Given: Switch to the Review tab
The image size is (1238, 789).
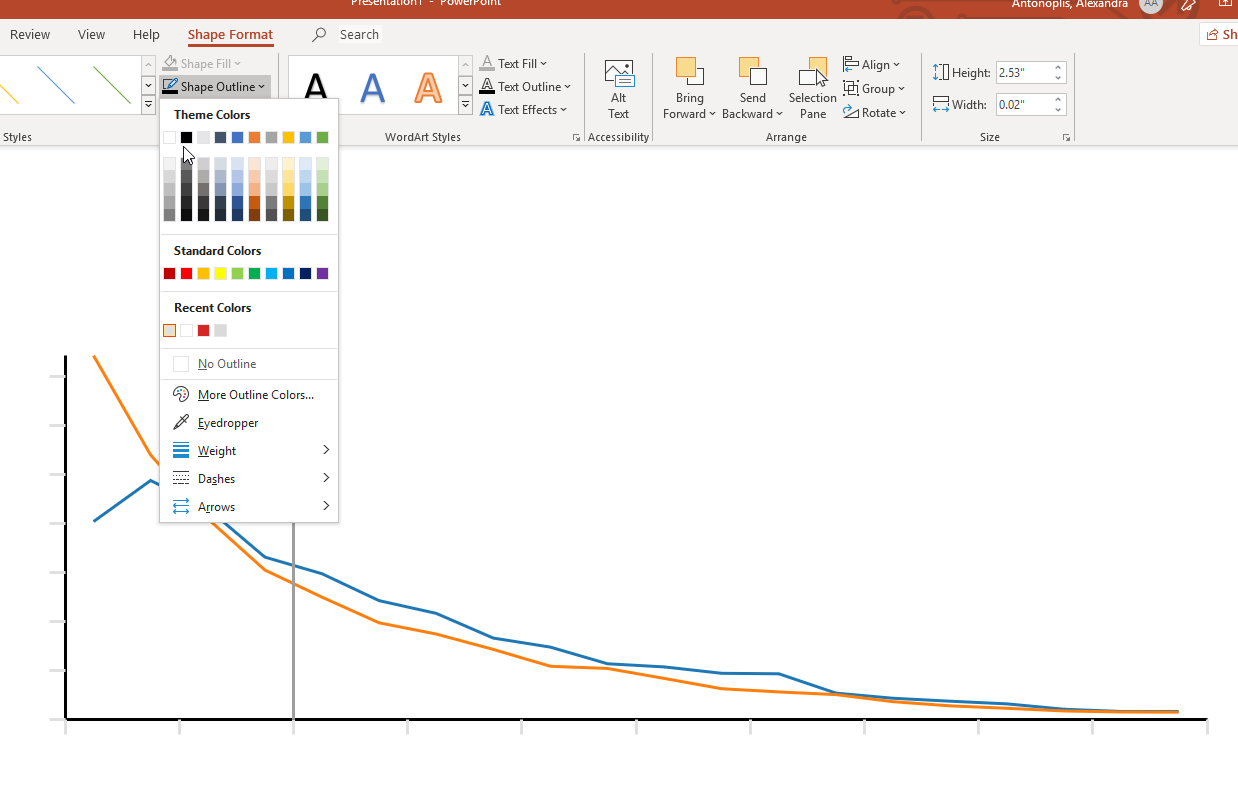Looking at the screenshot, I should [30, 35].
